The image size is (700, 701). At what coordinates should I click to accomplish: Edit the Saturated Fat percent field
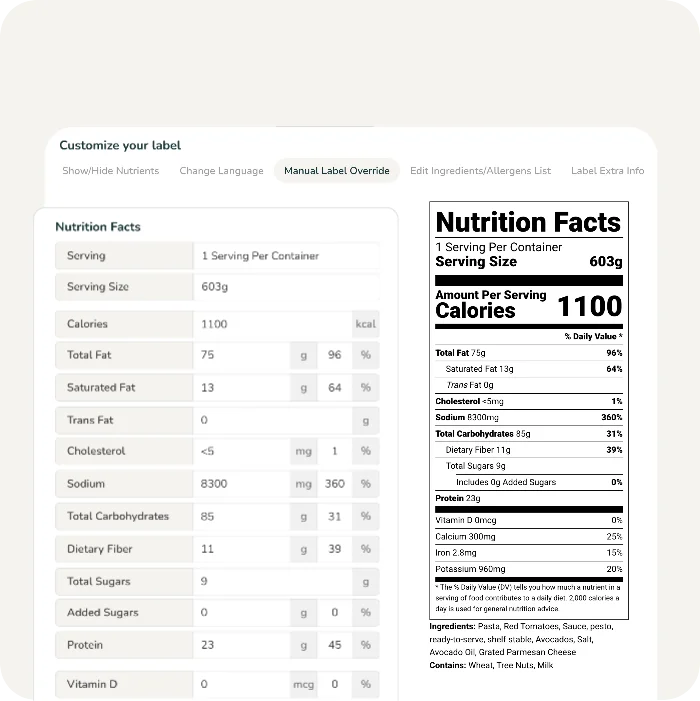click(335, 388)
